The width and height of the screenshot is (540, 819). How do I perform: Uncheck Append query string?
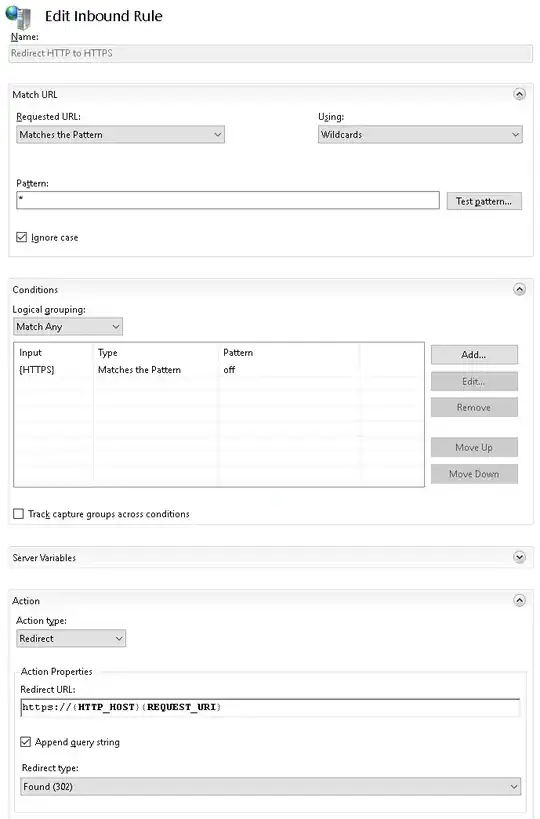coord(25,742)
